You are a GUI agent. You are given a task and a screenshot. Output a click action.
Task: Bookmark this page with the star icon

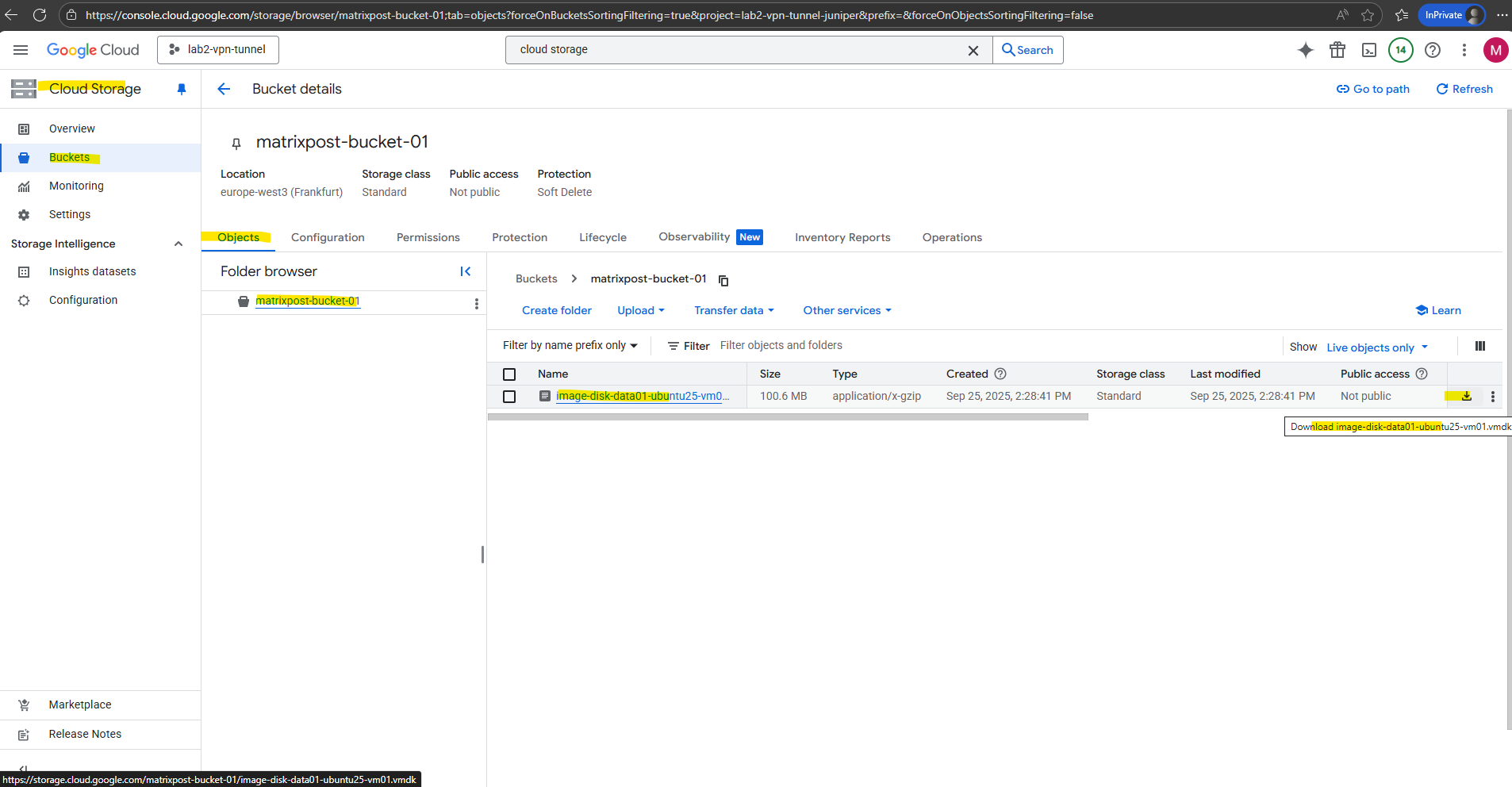tap(1368, 15)
